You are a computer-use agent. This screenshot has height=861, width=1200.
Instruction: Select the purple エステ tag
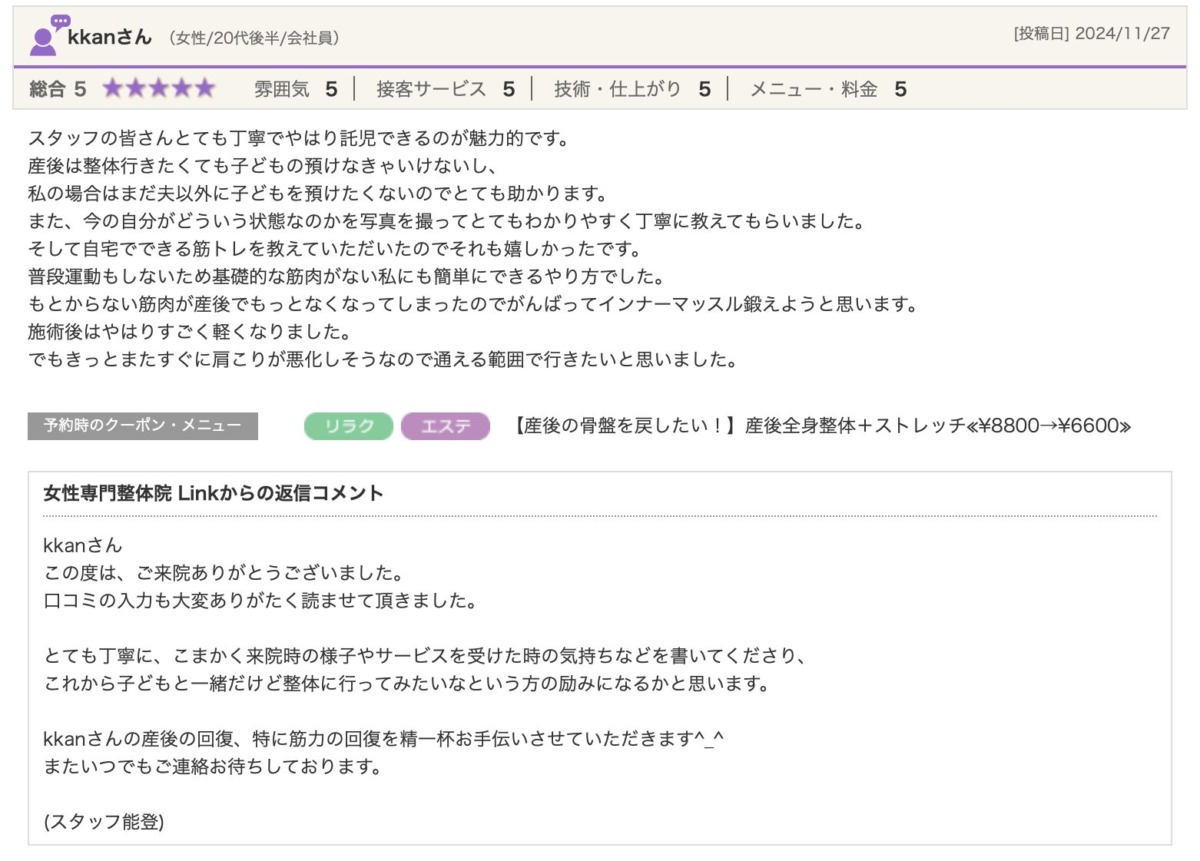[x=445, y=426]
